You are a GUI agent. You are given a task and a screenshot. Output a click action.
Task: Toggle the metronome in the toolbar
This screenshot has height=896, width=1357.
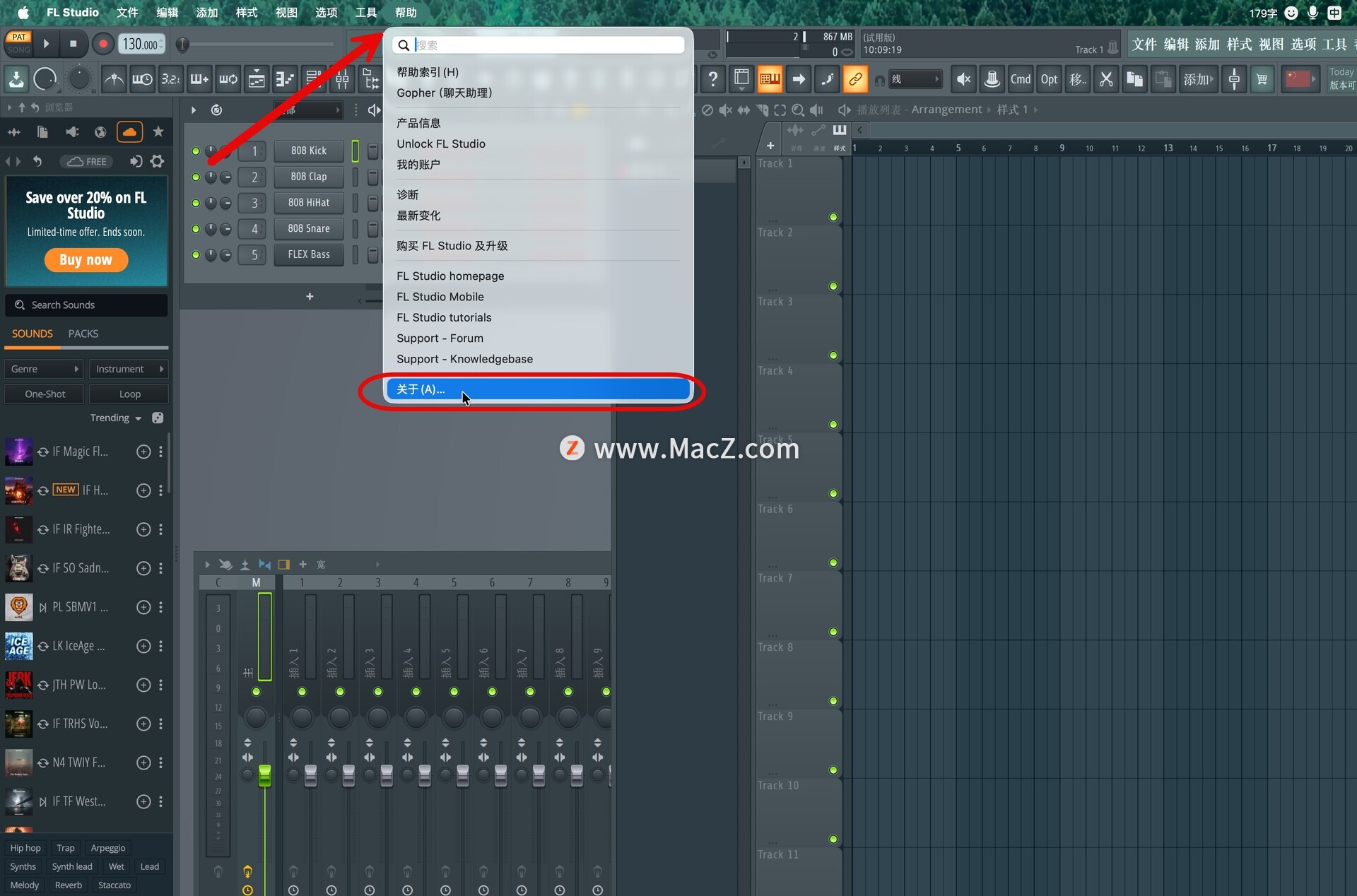click(113, 79)
